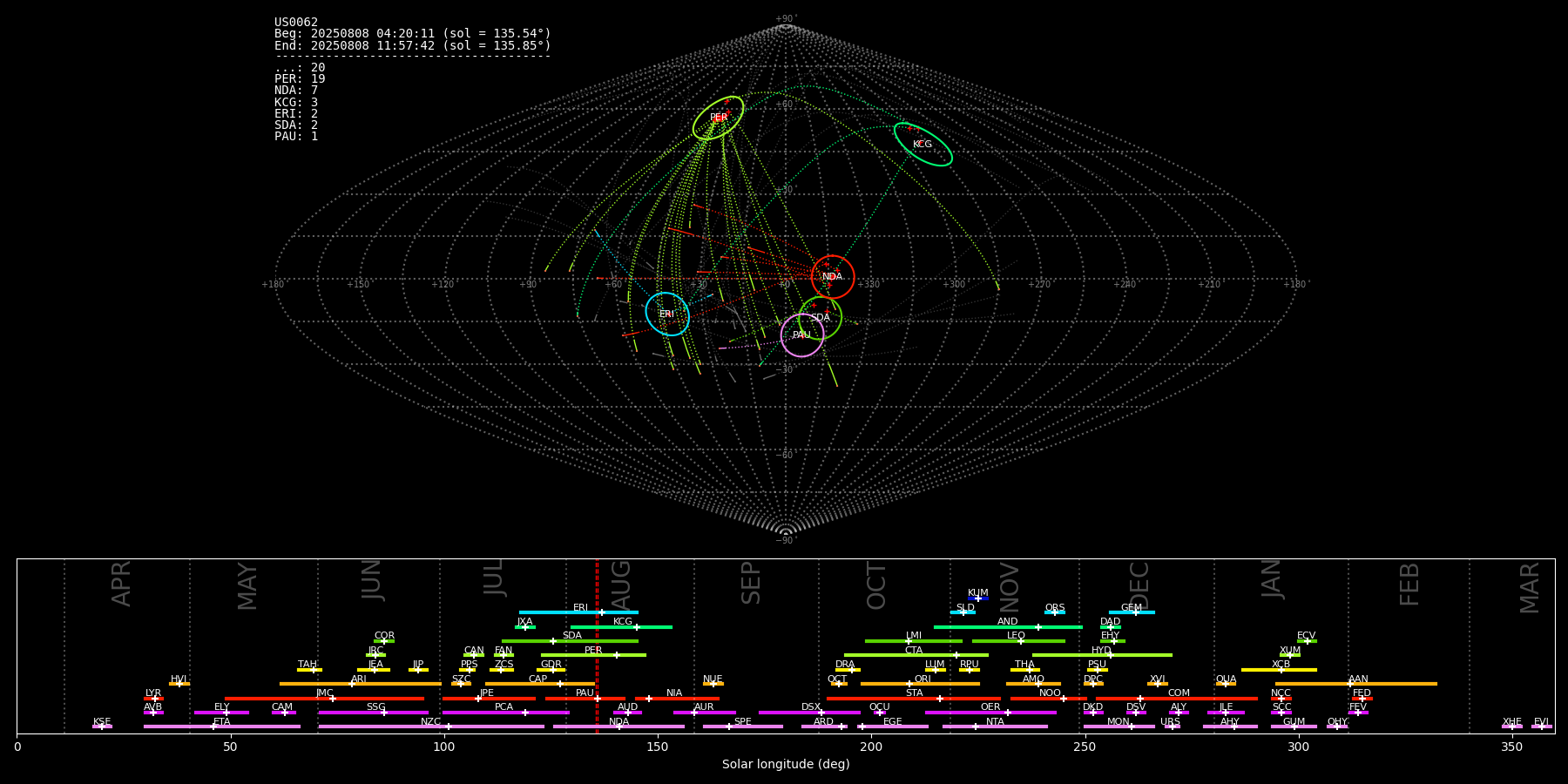Click the XHE shower bar

(1512, 727)
